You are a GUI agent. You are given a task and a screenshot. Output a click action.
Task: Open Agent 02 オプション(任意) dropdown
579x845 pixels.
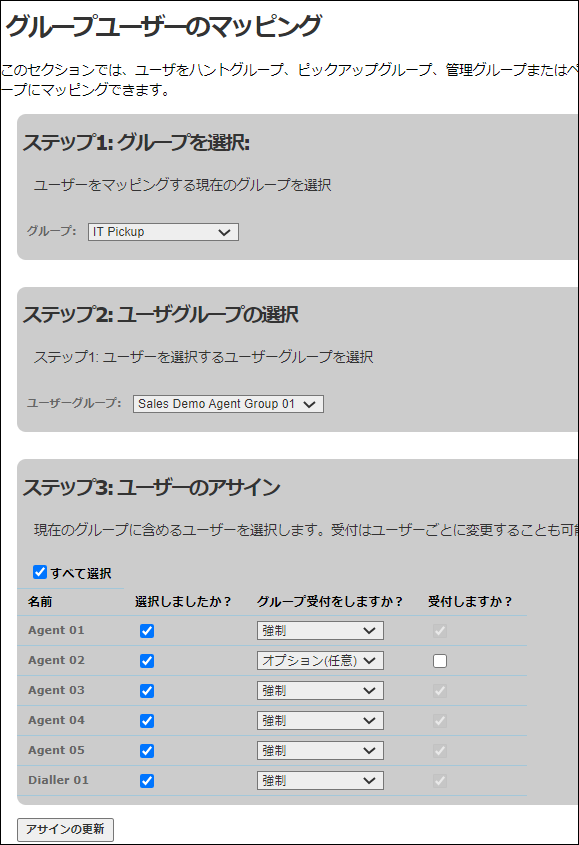(320, 660)
